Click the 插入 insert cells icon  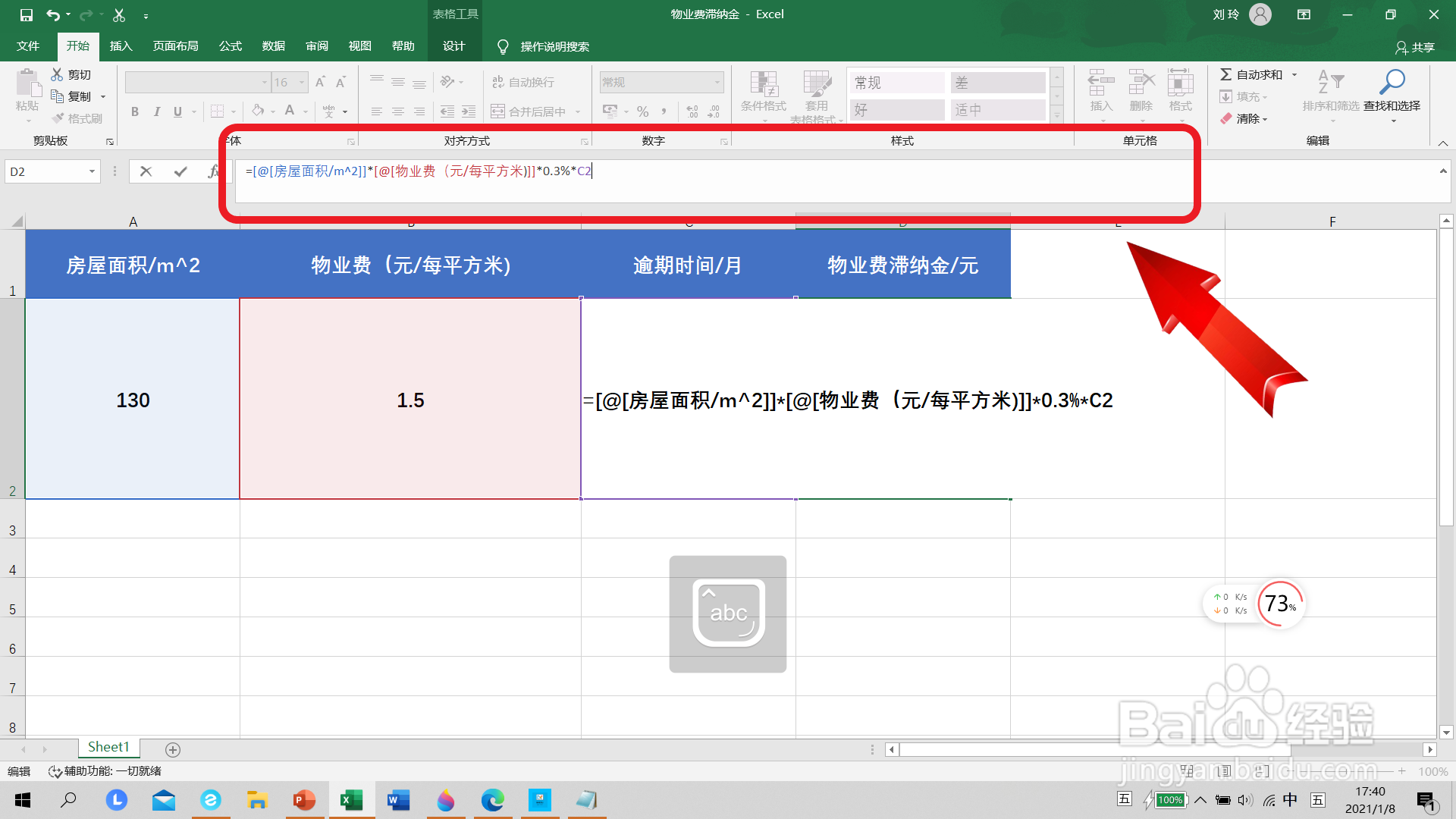pos(1101,83)
